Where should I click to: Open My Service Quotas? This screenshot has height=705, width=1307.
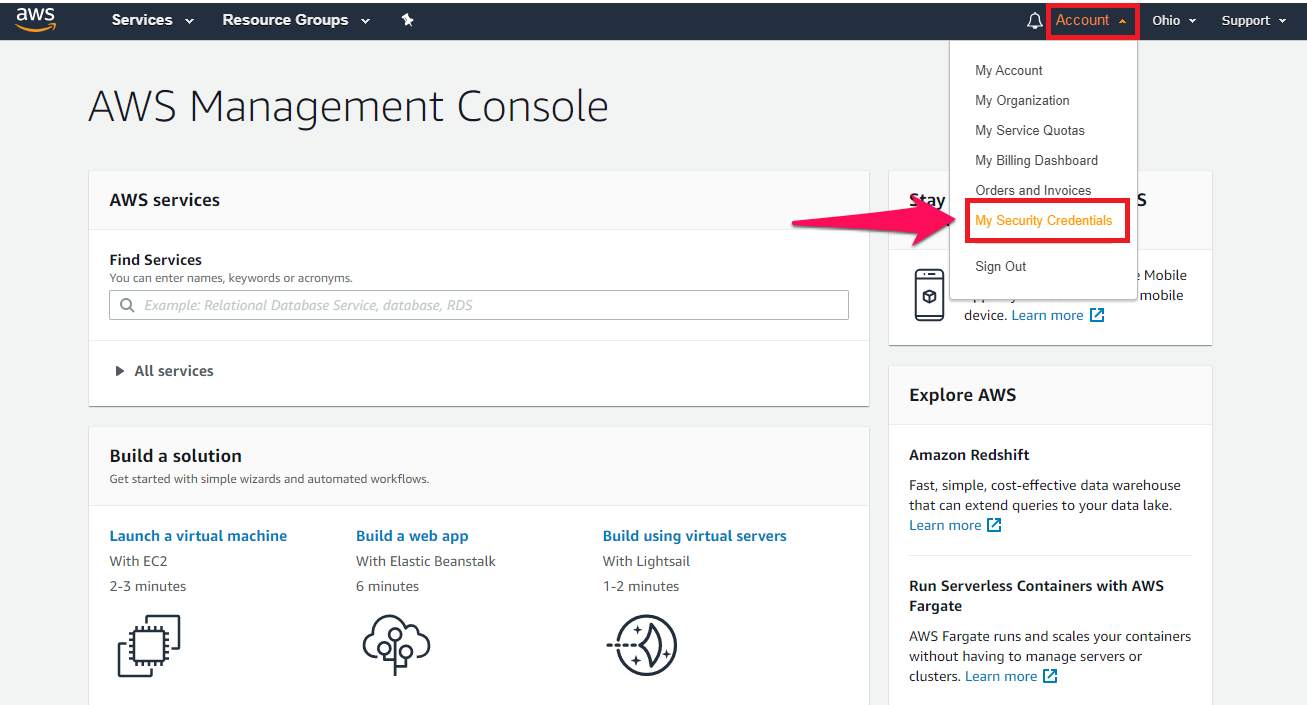click(x=1030, y=130)
